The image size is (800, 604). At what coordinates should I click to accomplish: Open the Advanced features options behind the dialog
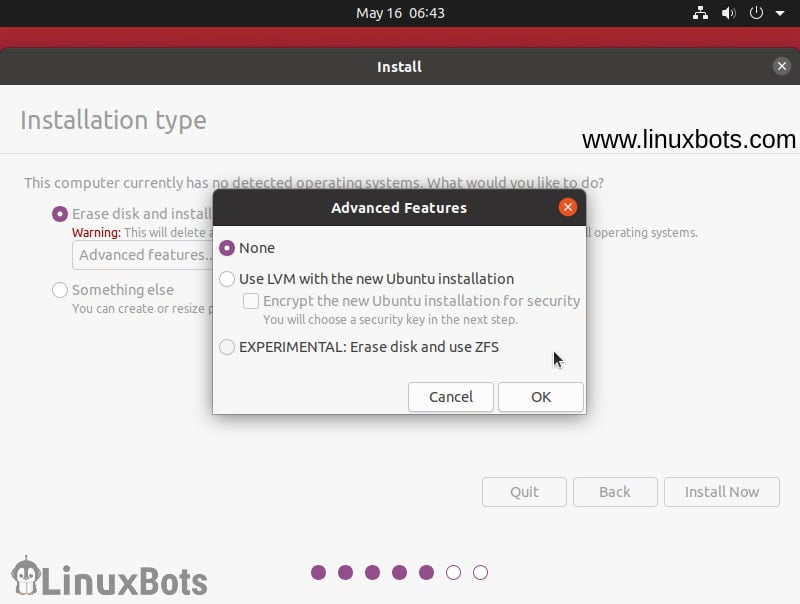[x=140, y=255]
